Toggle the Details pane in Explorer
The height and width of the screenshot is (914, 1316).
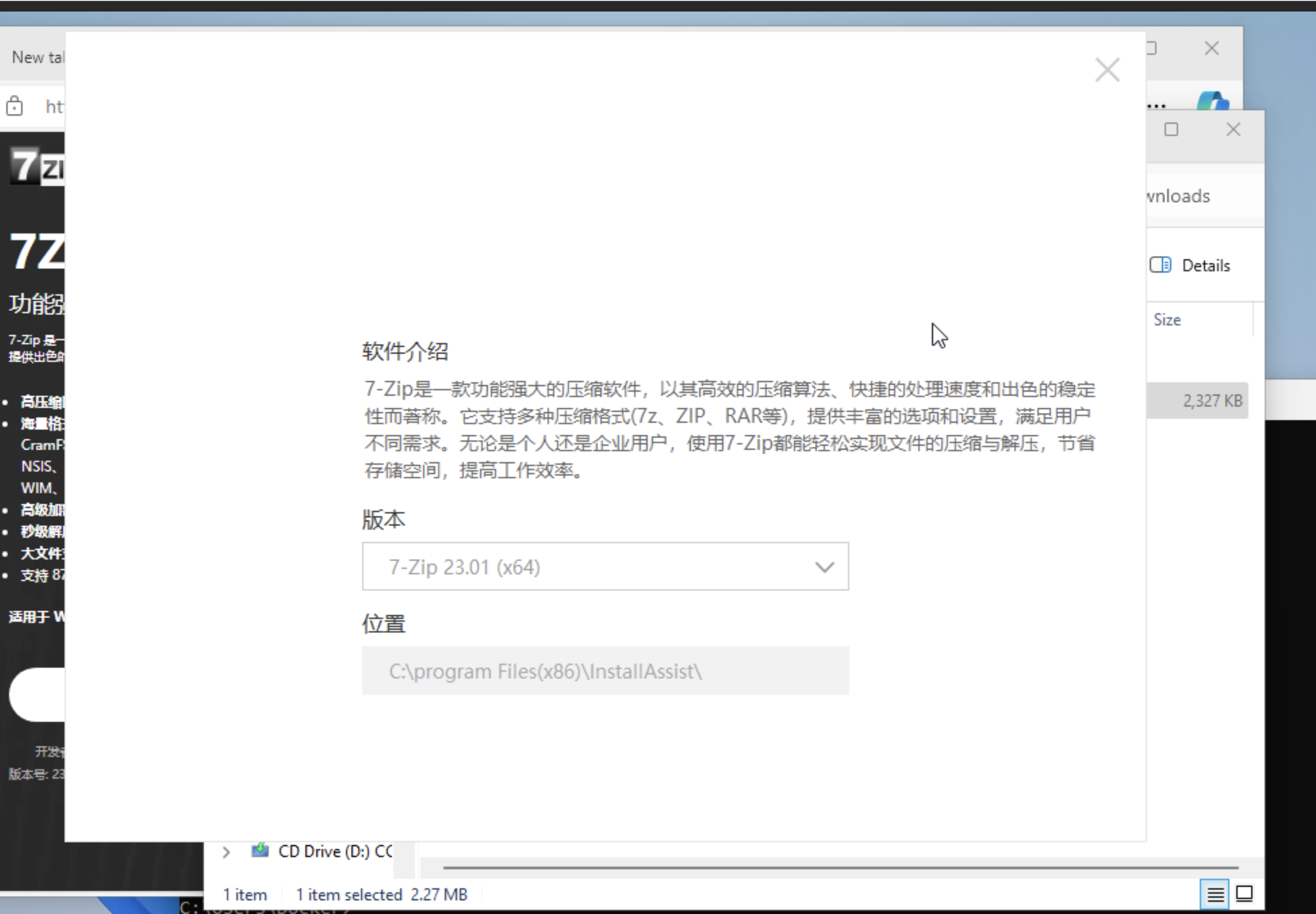pyautogui.click(x=1190, y=265)
